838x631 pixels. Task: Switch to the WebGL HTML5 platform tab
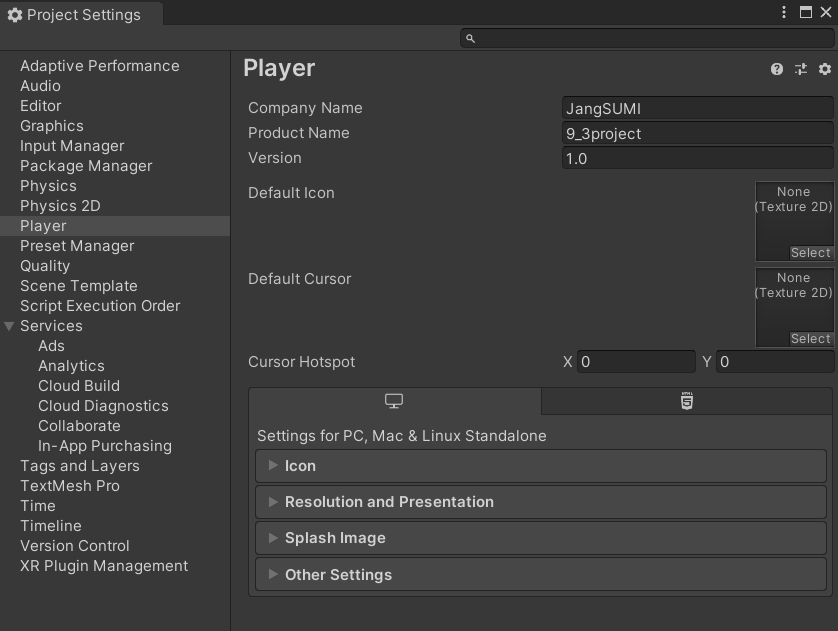pyautogui.click(x=687, y=401)
